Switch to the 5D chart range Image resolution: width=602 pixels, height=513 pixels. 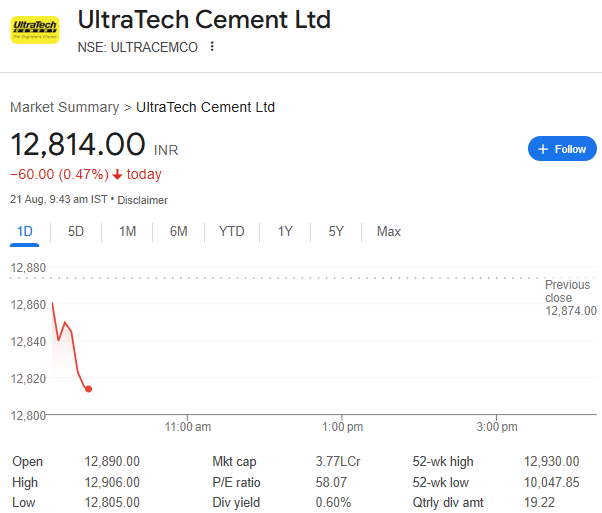point(76,232)
